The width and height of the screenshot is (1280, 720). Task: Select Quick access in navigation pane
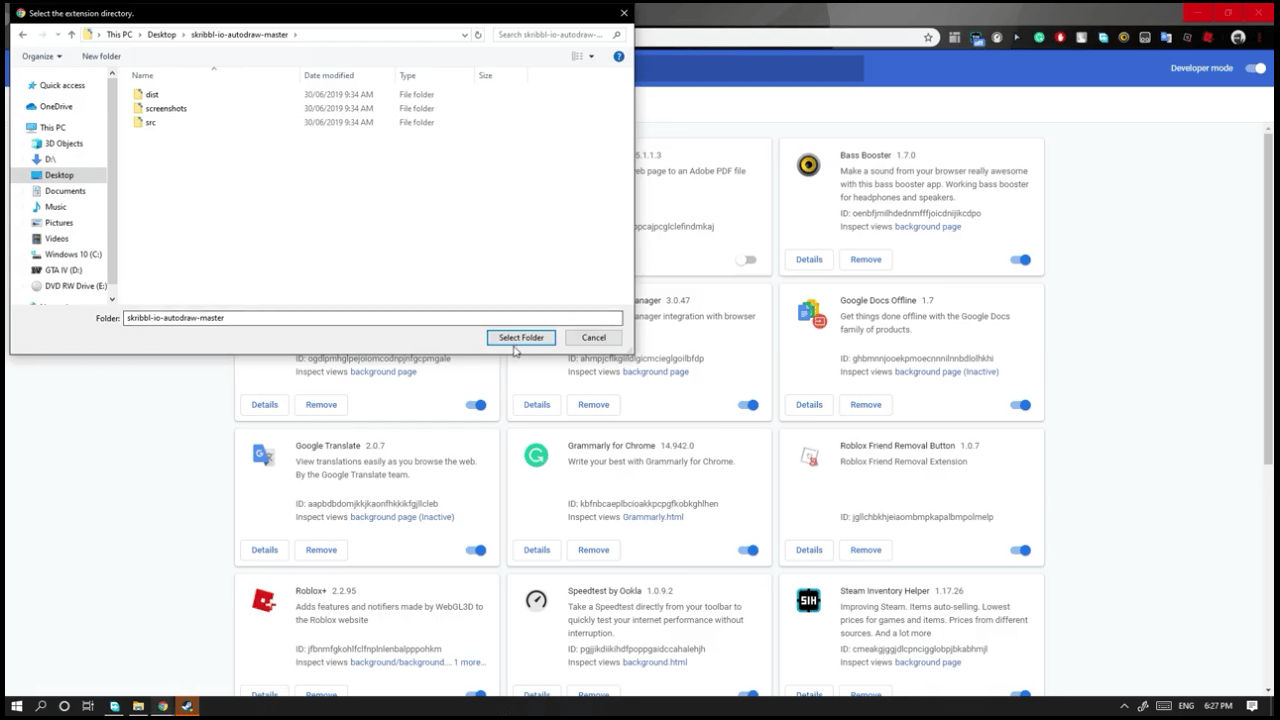pos(62,85)
